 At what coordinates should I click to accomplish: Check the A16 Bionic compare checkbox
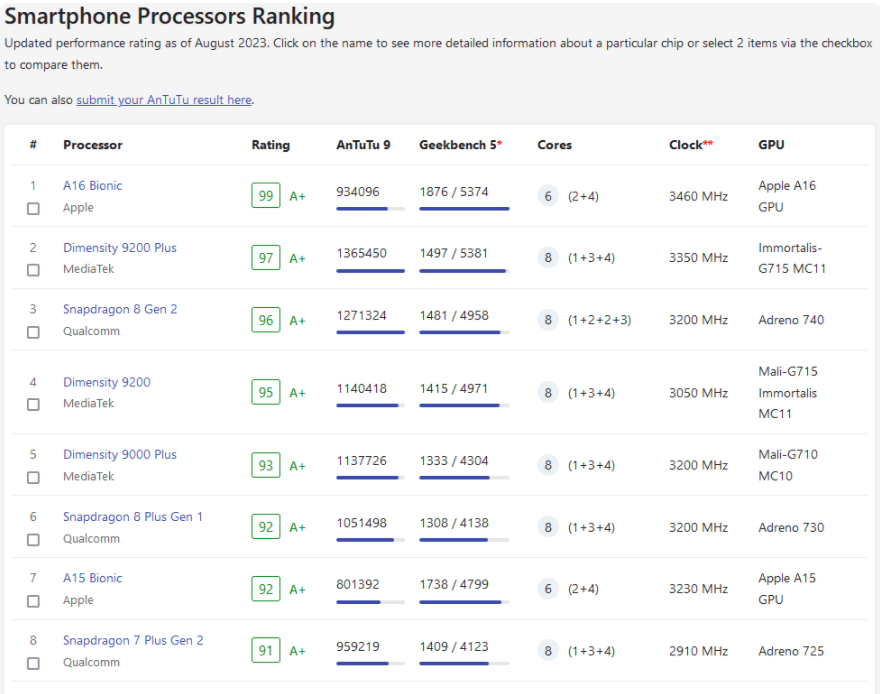point(33,208)
